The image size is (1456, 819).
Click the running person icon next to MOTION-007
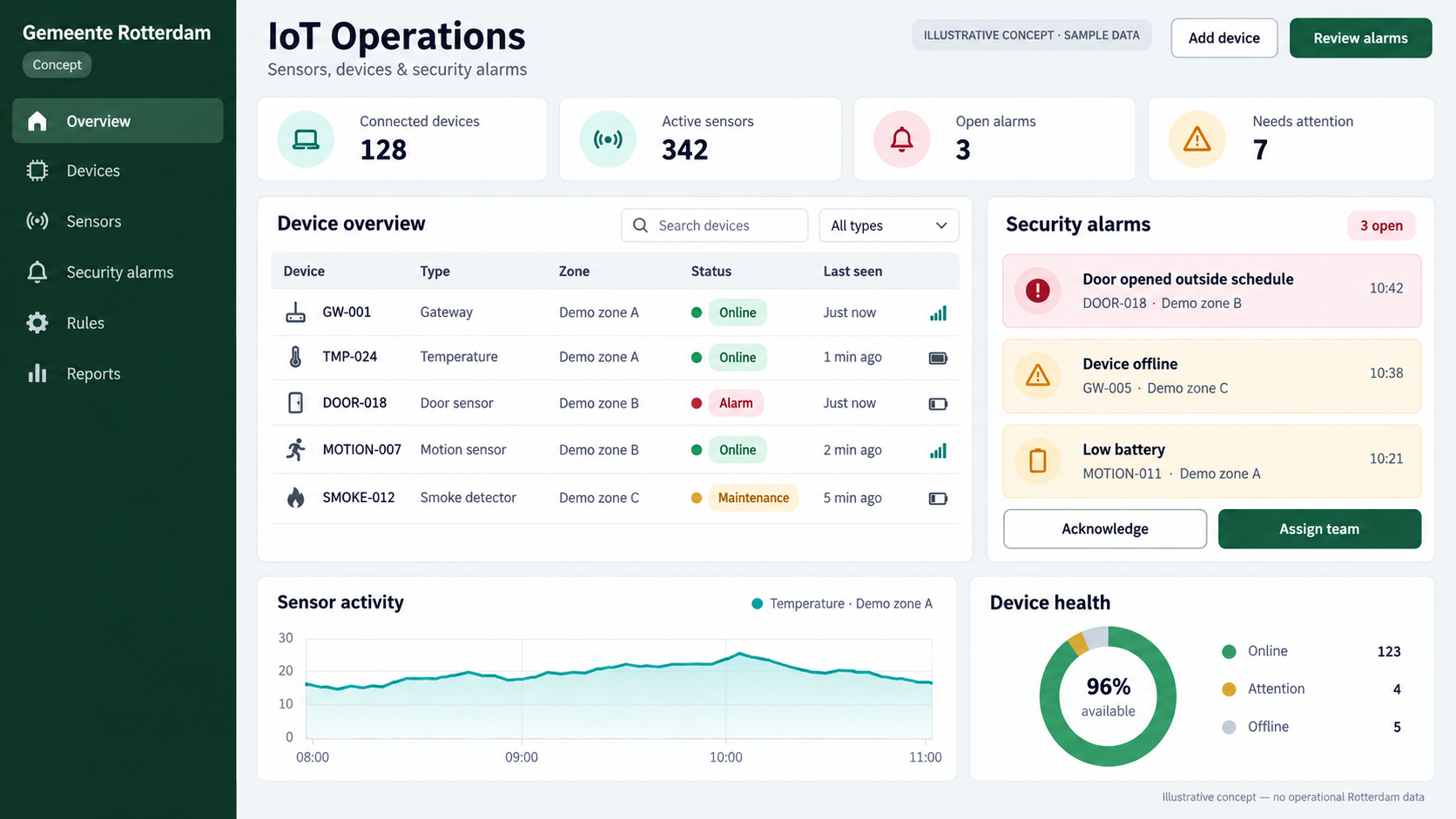[x=296, y=450]
